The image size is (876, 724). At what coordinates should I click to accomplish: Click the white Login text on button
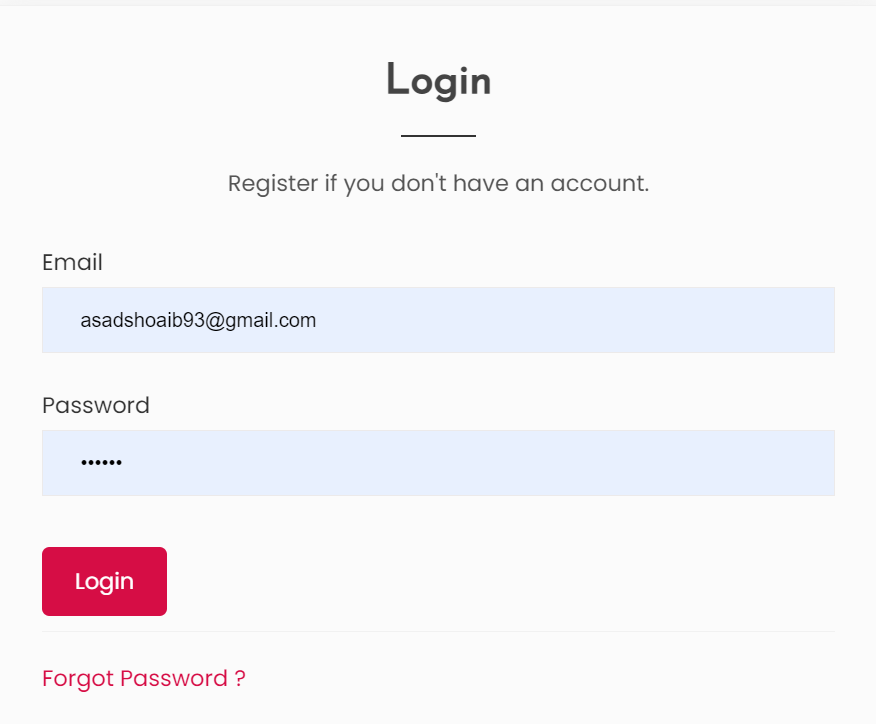coord(104,582)
